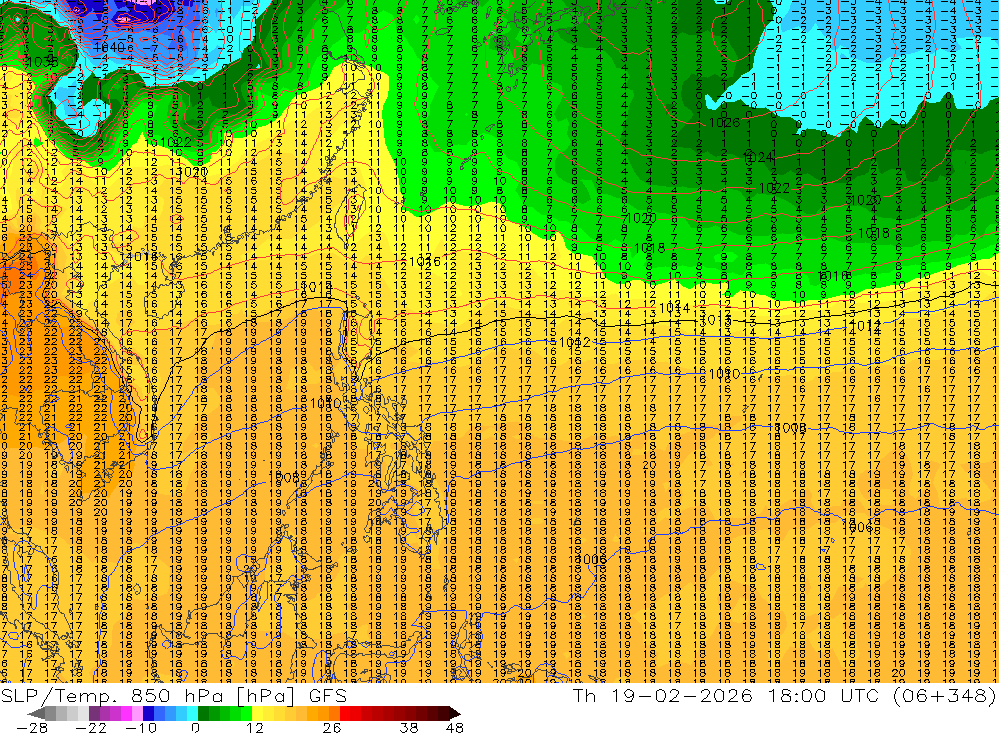Screen dimensions: 1000x733
Task: Select the dark blue legend color swatch
Action: point(149,713)
